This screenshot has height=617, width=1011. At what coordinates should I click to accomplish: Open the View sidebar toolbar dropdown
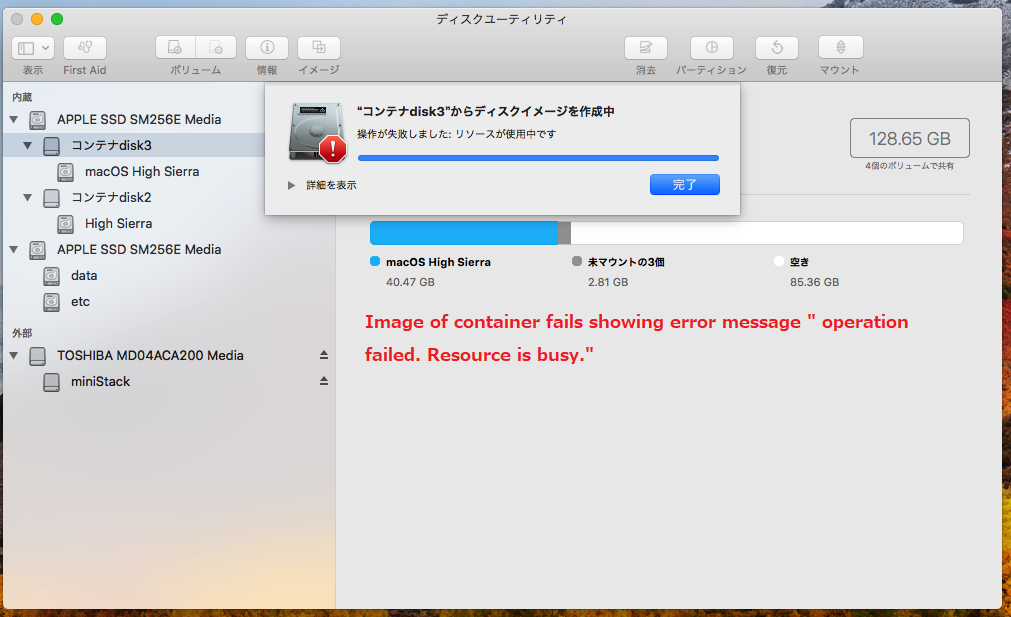(x=33, y=48)
